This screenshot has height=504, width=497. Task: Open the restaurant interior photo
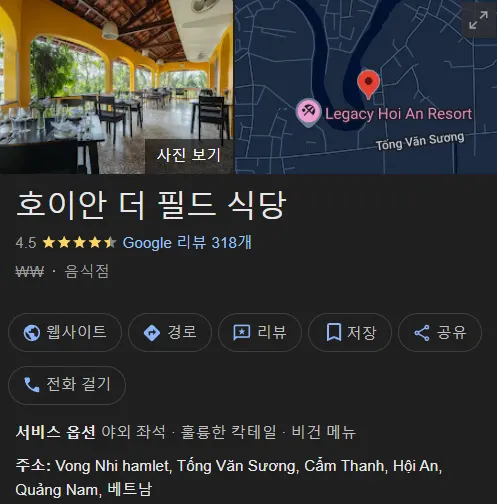pyautogui.click(x=116, y=87)
